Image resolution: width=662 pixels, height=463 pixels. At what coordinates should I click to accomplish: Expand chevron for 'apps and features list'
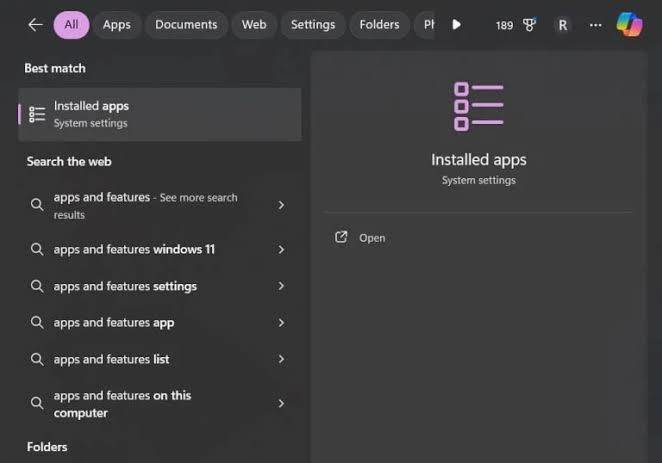pyautogui.click(x=281, y=360)
